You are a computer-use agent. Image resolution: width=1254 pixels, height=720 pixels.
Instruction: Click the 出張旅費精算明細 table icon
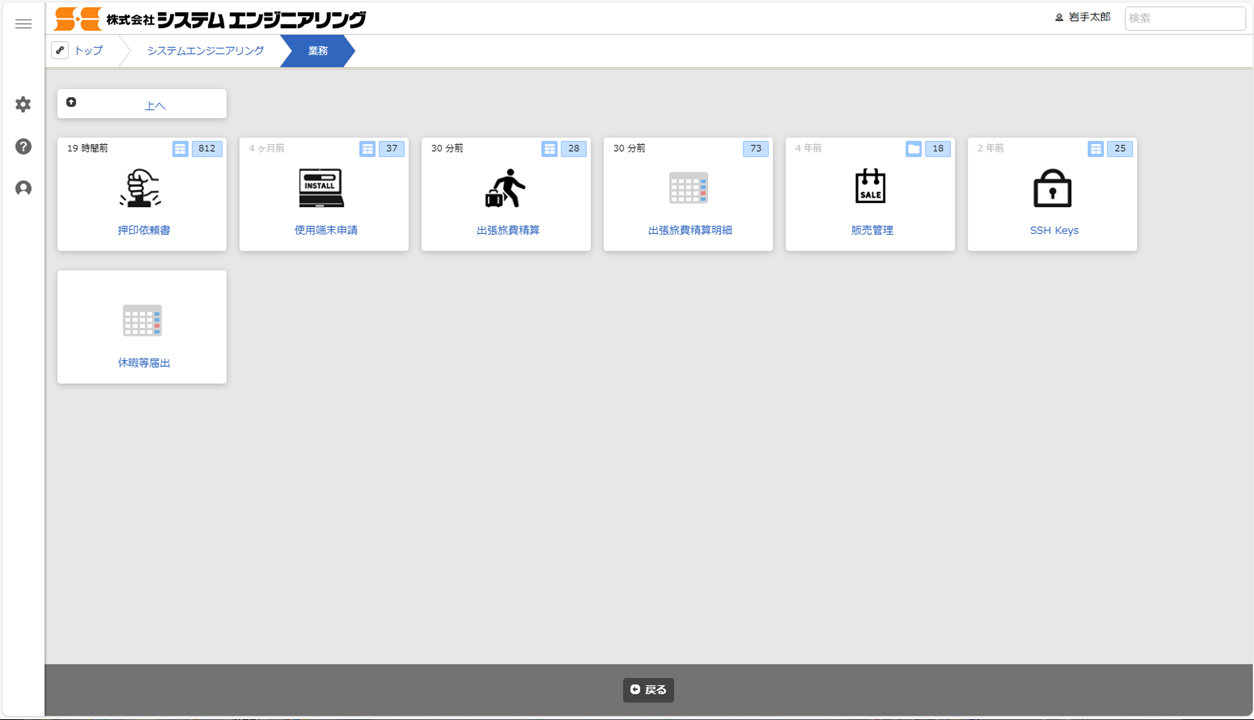click(x=688, y=188)
